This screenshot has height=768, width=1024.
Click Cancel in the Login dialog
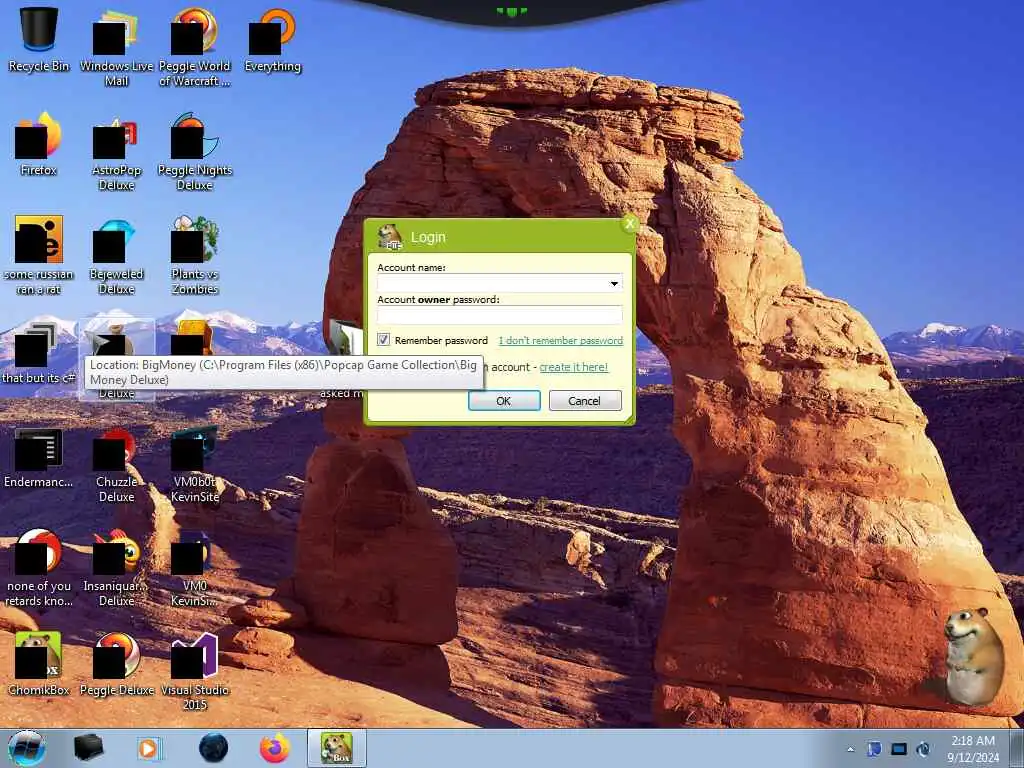(585, 400)
